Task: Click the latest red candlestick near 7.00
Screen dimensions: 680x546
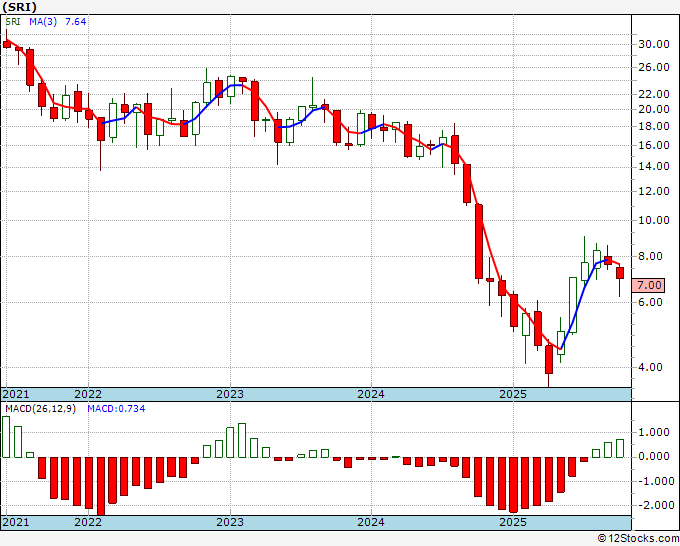Action: pos(620,273)
